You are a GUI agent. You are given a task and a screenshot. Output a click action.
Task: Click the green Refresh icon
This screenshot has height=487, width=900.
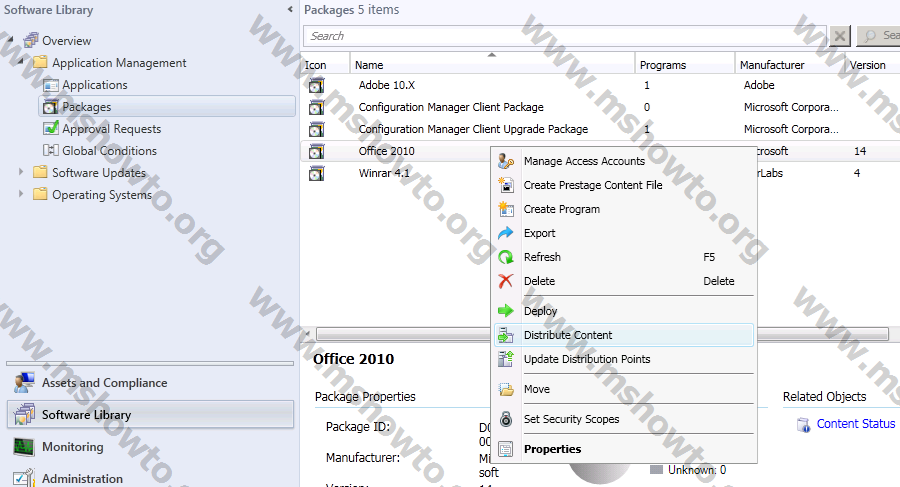[x=506, y=257]
